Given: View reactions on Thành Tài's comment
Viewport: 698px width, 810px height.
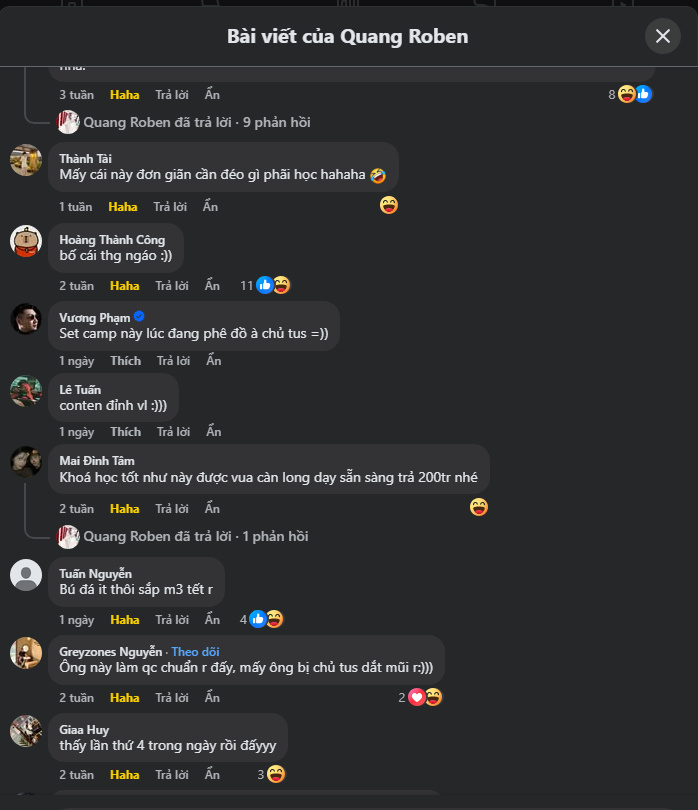Looking at the screenshot, I should coord(389,206).
